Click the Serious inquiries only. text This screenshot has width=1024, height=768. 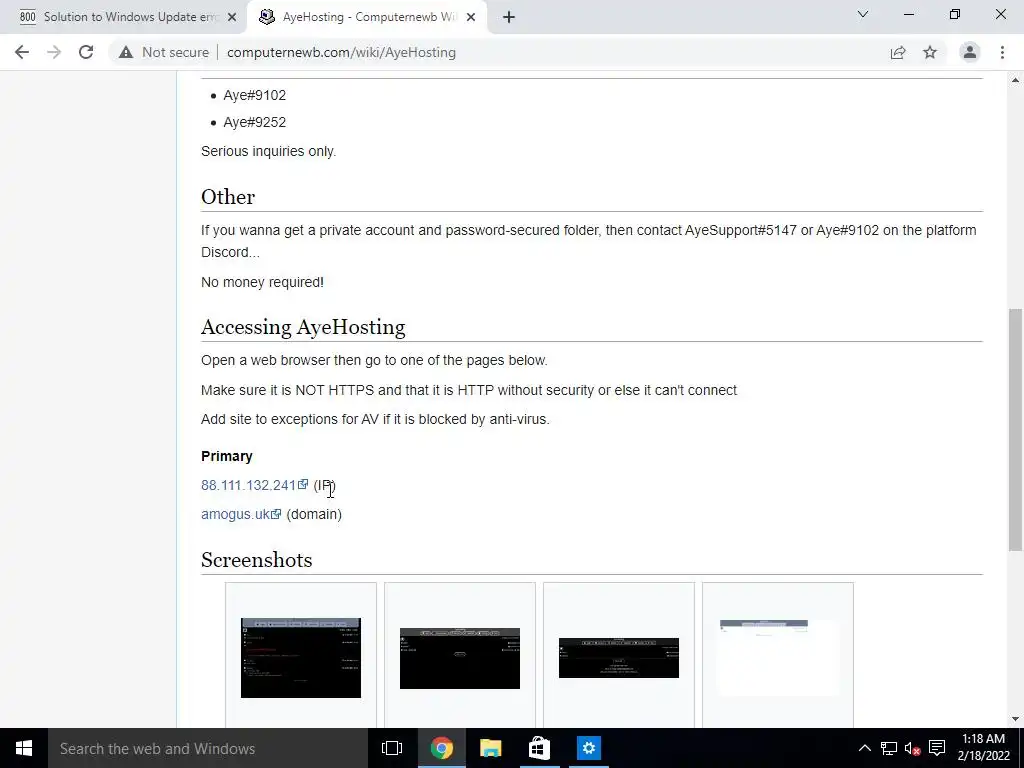(268, 151)
